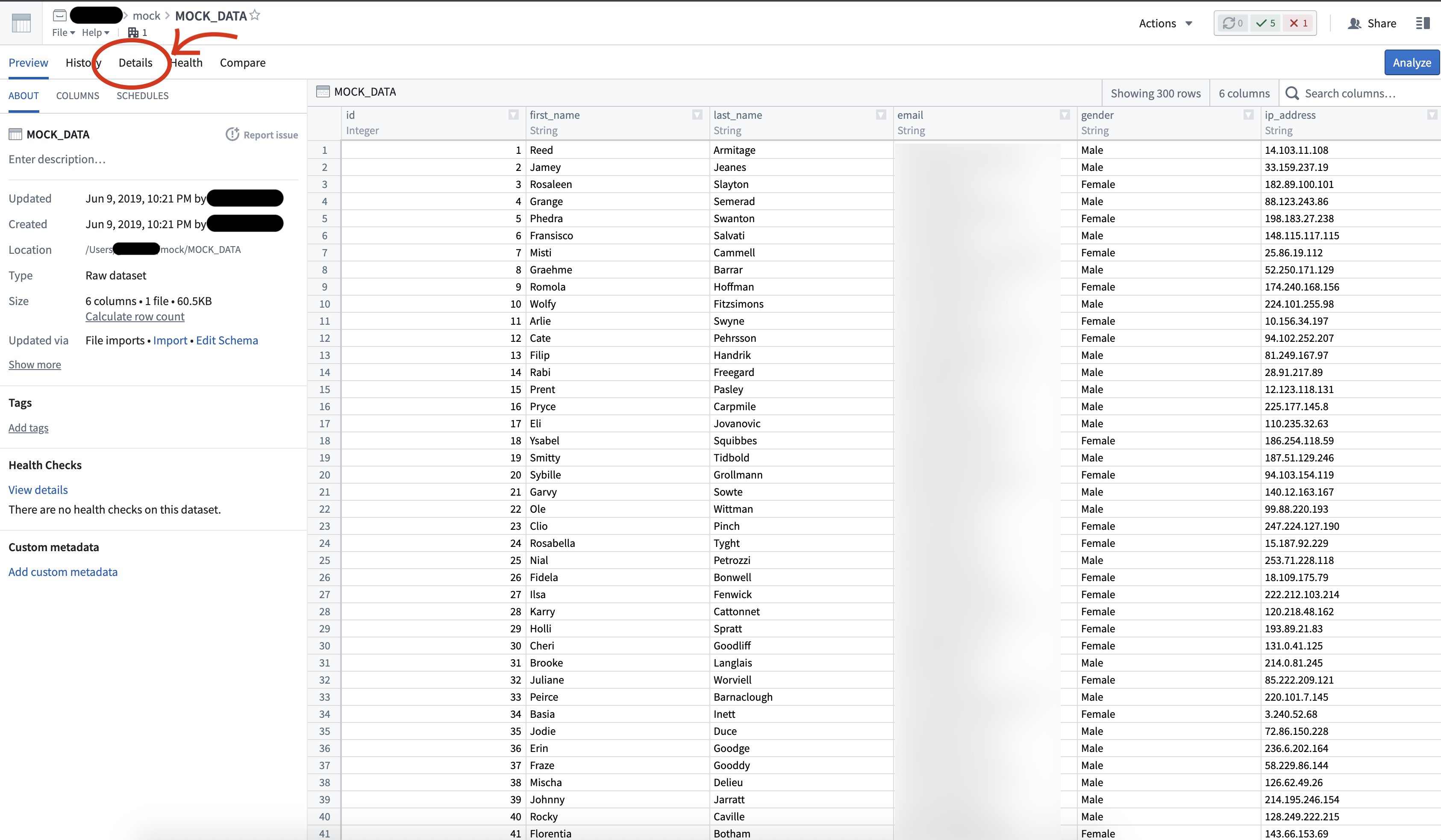Click the red X failed counter showing 1

(1299, 23)
